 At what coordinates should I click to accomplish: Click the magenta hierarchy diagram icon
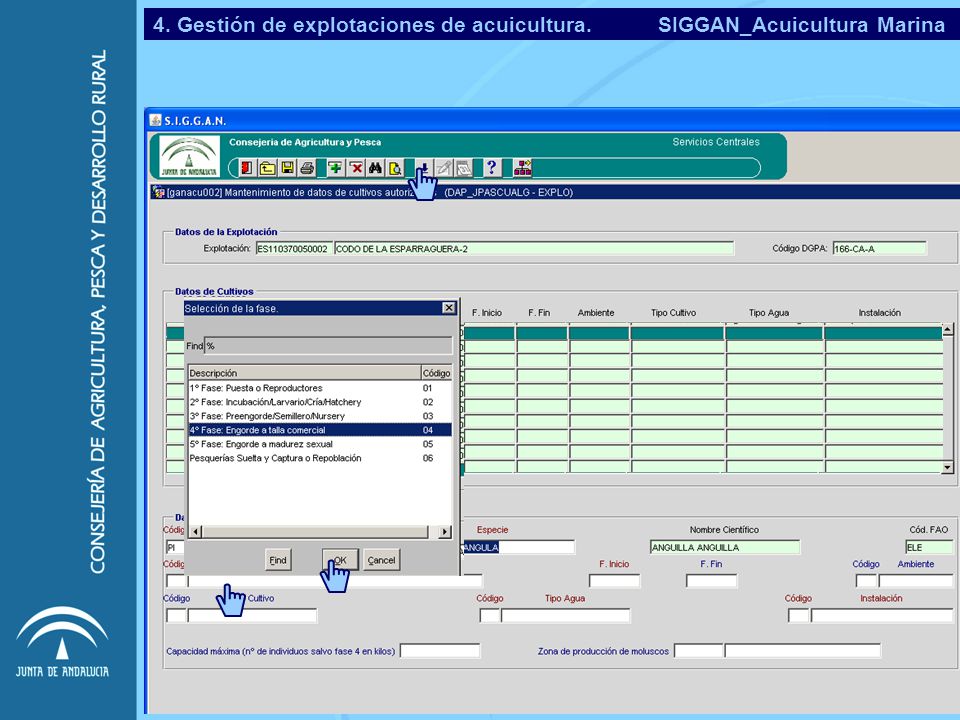(522, 168)
